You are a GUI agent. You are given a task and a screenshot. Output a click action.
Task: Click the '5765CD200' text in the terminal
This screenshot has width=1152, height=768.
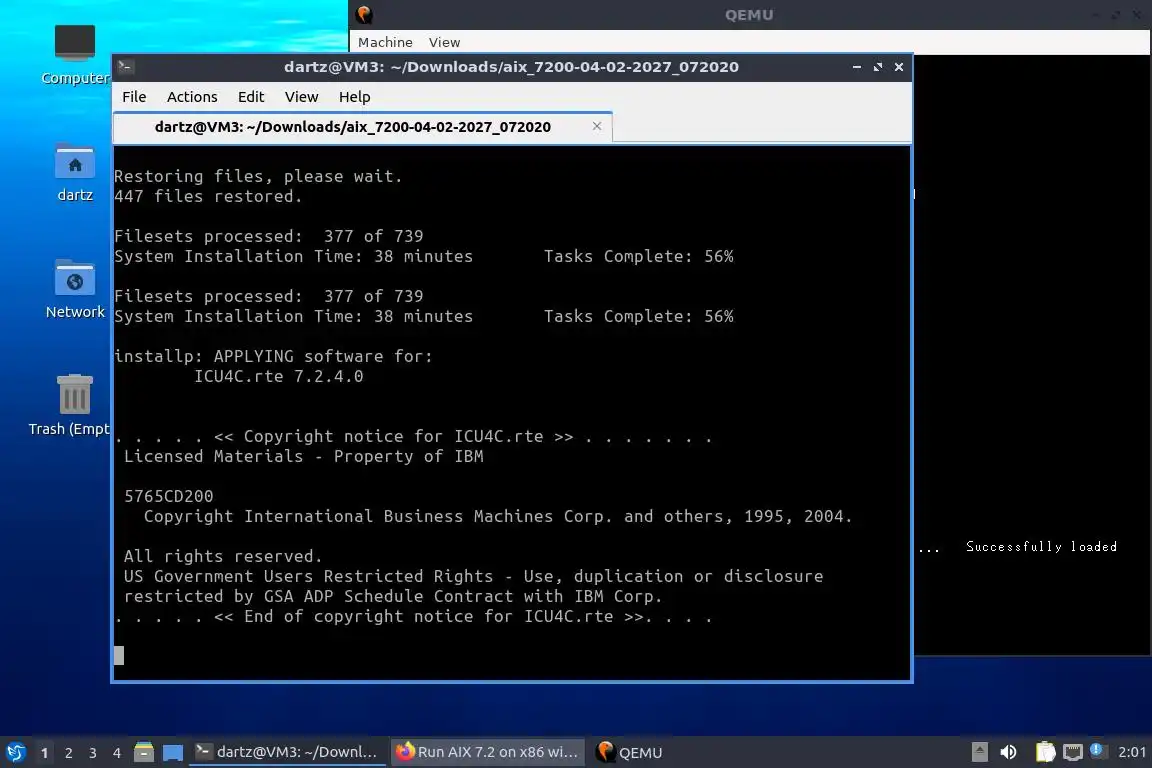tap(168, 496)
